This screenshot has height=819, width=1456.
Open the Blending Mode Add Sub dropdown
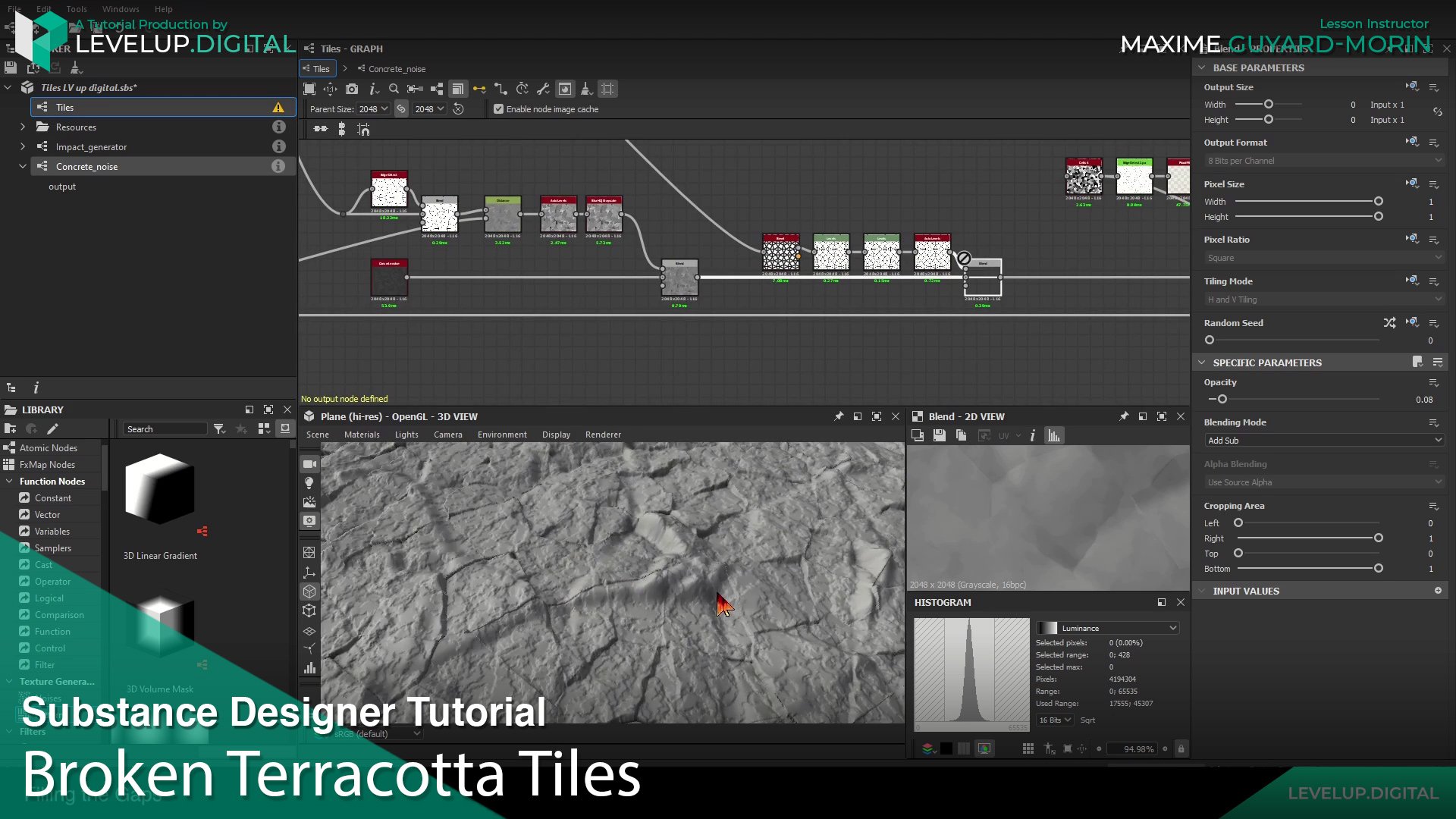[x=1323, y=441]
